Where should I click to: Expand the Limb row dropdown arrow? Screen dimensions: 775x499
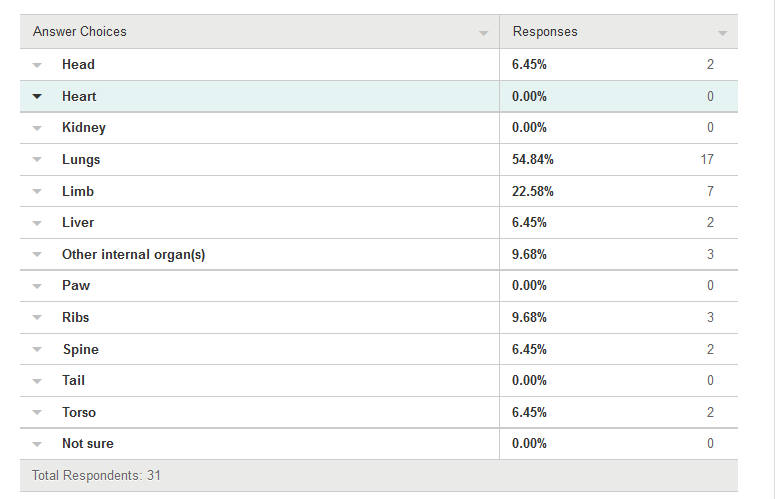point(37,191)
